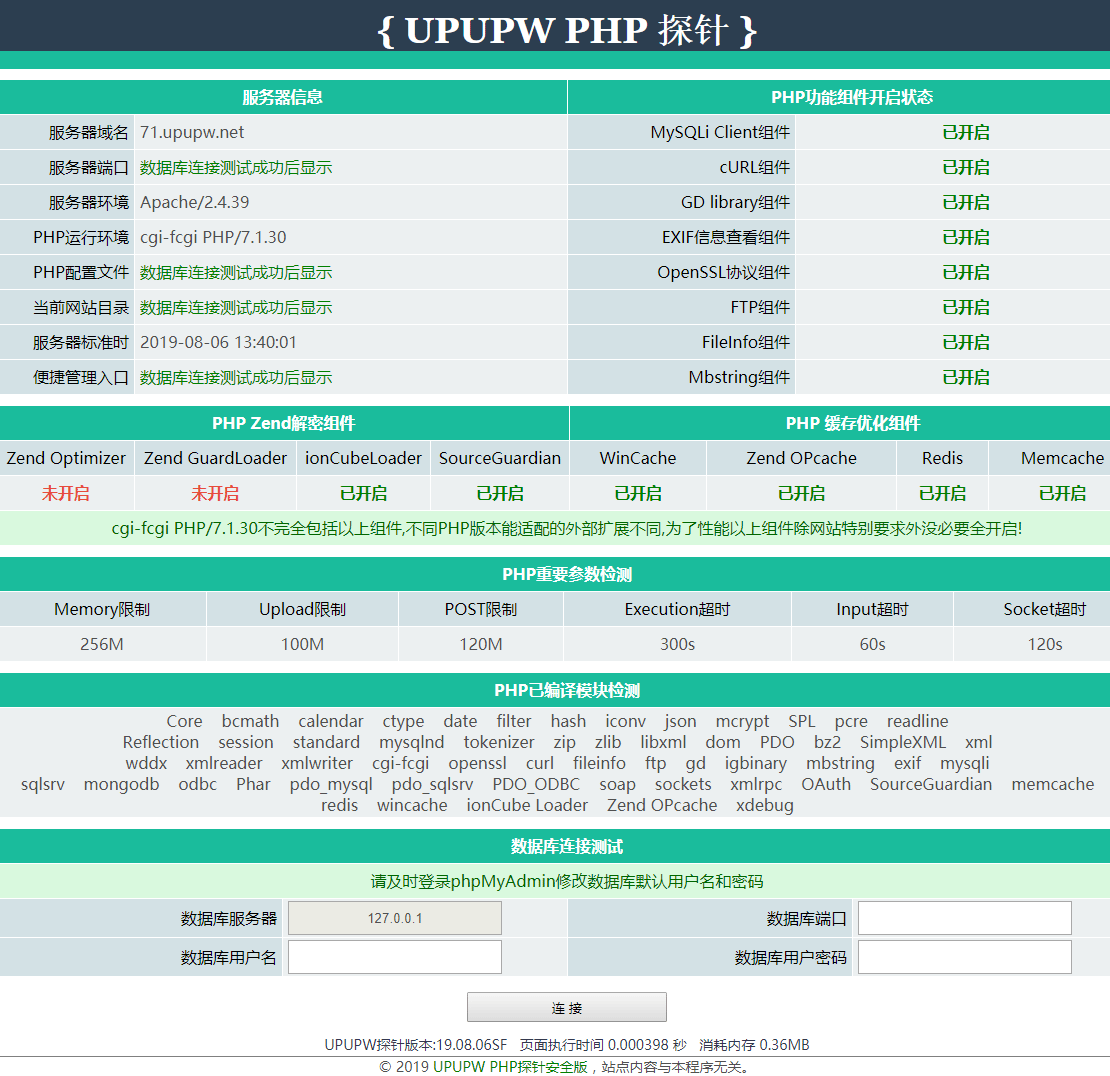This screenshot has height=1076, width=1110.
Task: Click the pdo_sqlsrv module name
Action: [x=433, y=785]
